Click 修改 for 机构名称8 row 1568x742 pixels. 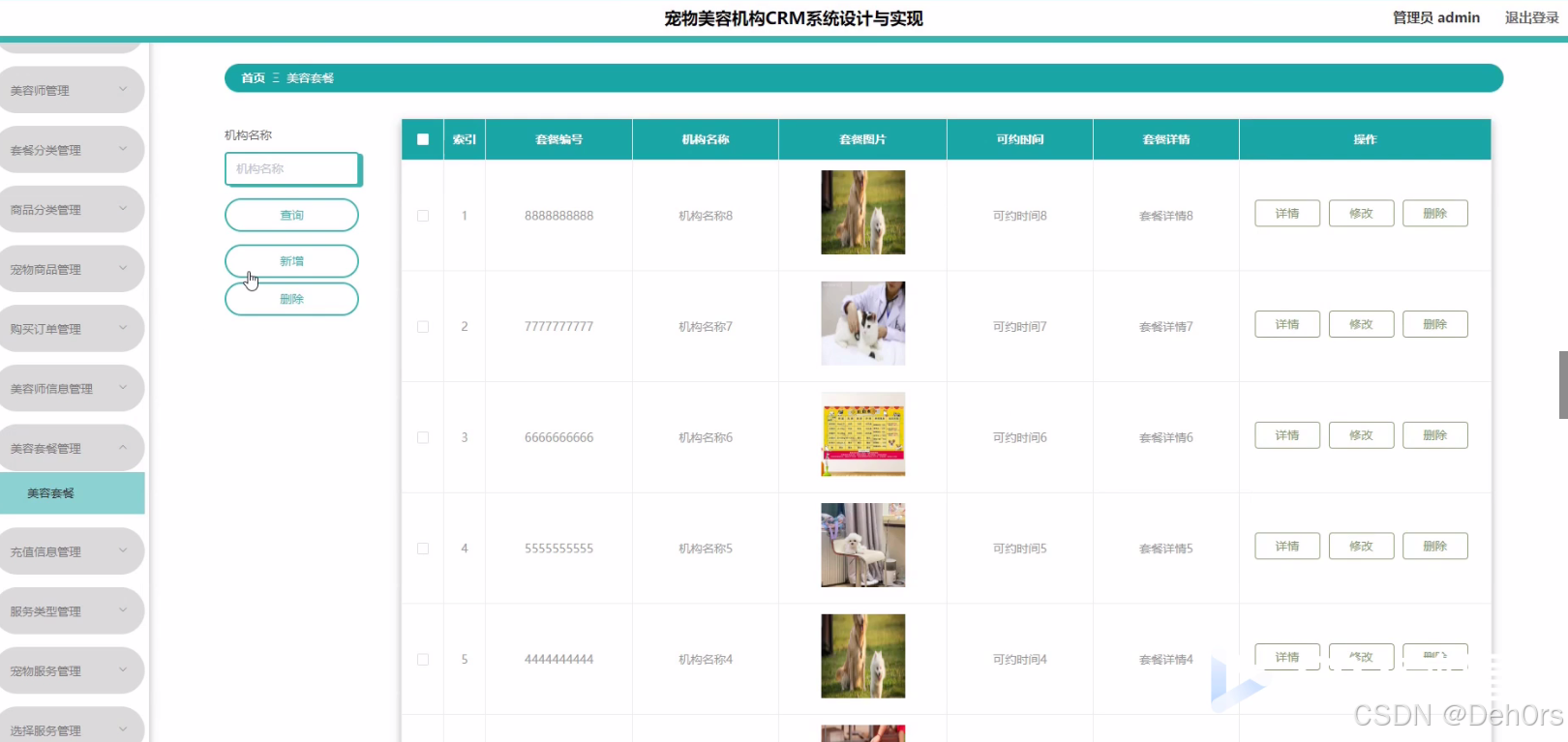click(1361, 214)
